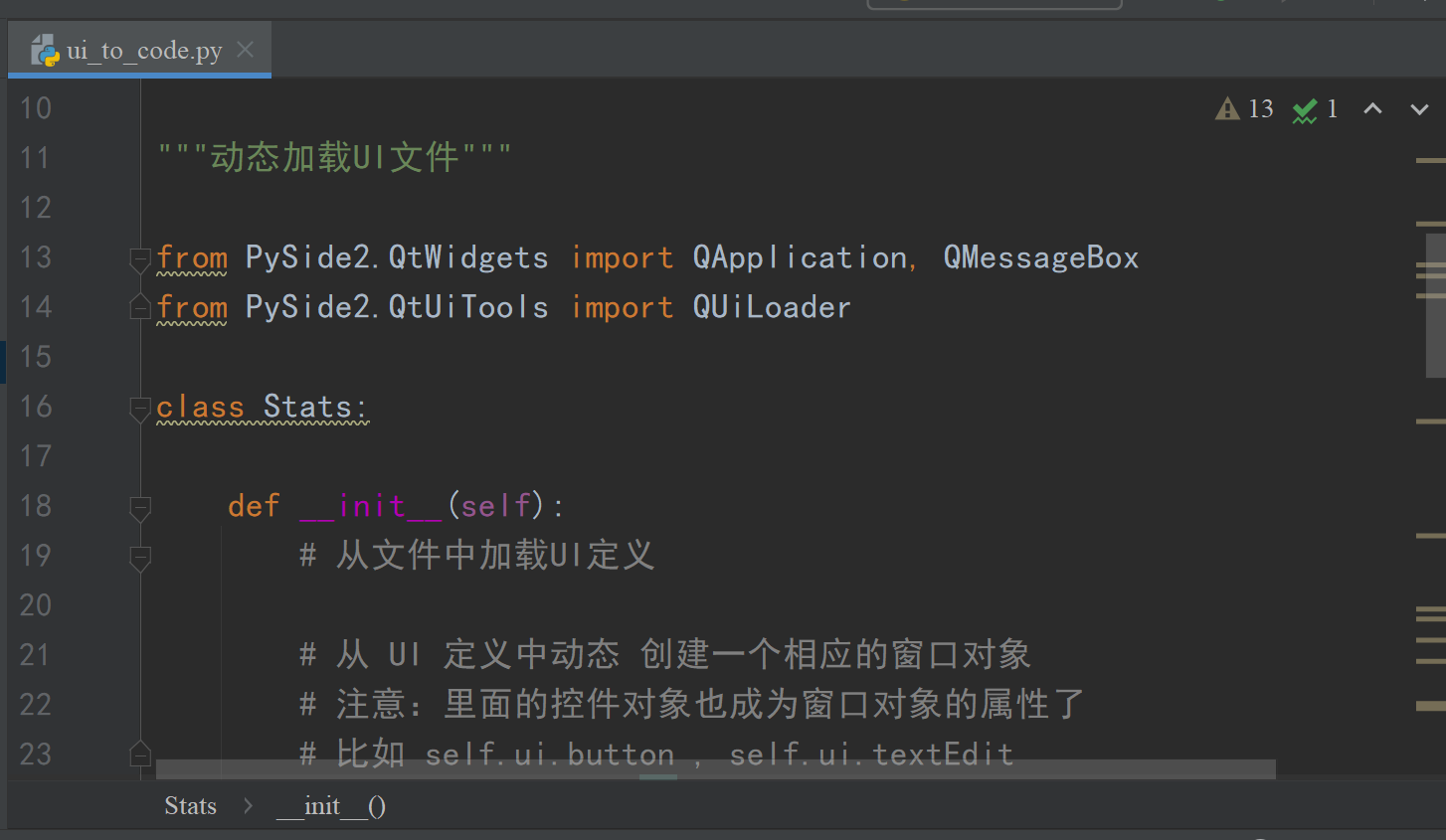This screenshot has width=1446, height=840.
Task: Click the up arrow to jump to previous problem
Action: coord(1372,109)
